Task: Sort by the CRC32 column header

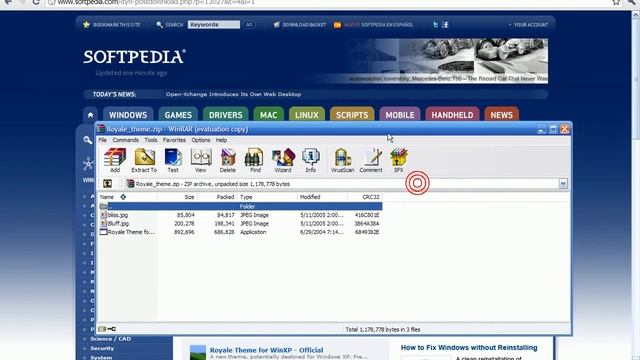Action: (x=365, y=197)
